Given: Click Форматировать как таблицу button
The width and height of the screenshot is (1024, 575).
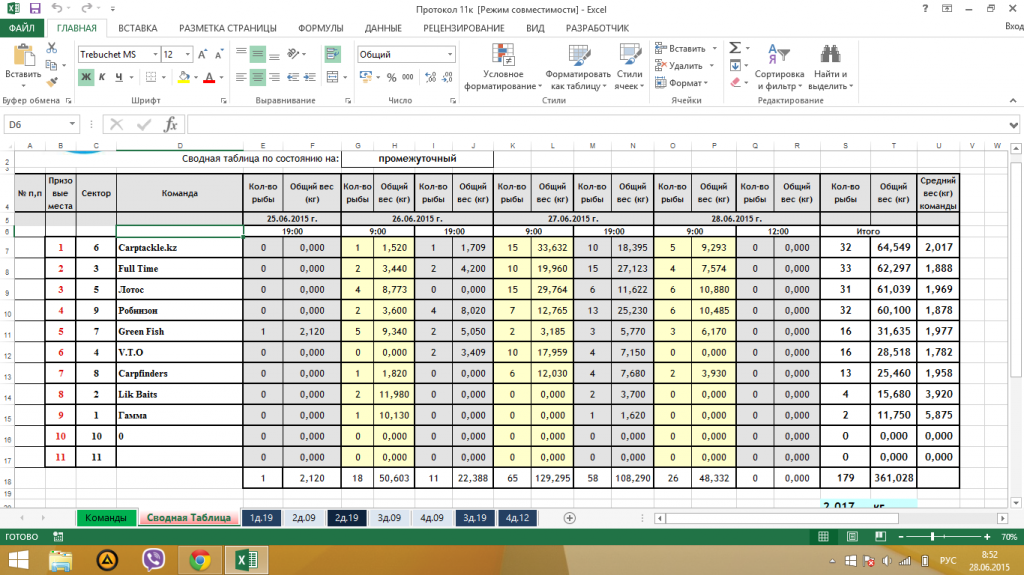Looking at the screenshot, I should (x=577, y=66).
